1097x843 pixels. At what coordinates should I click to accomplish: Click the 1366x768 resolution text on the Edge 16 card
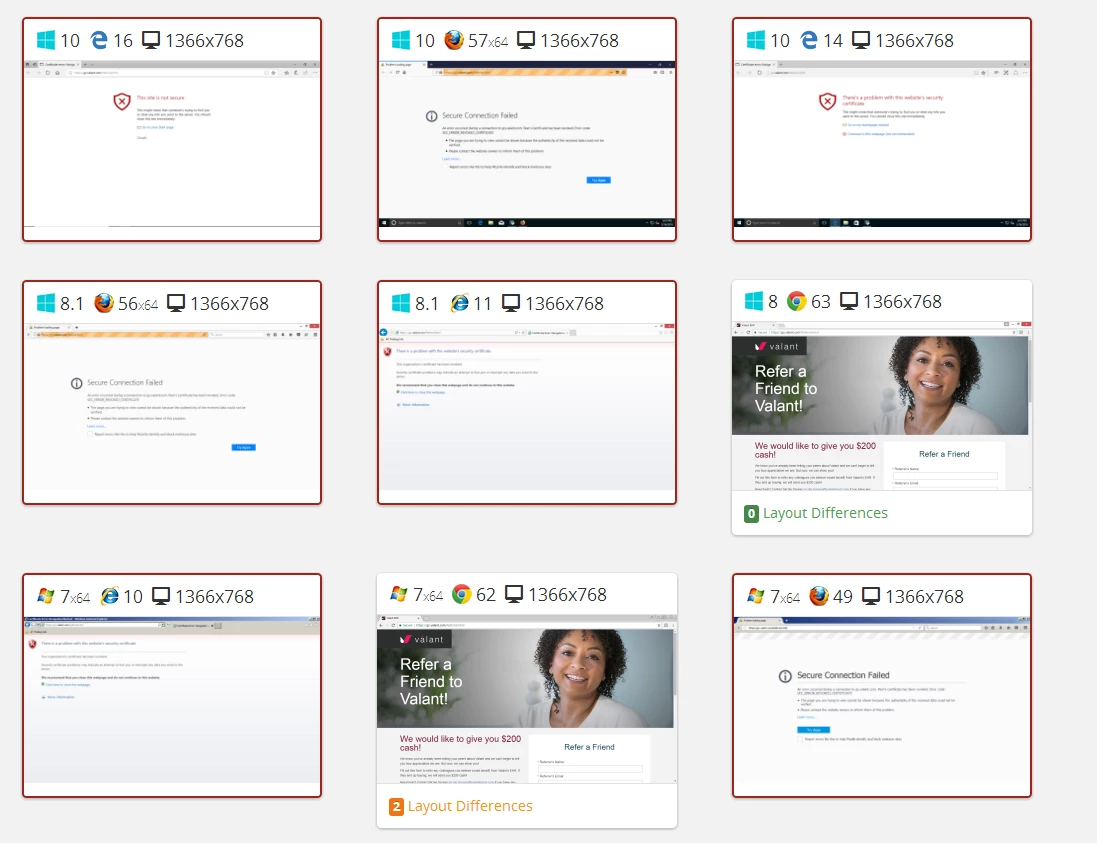[204, 41]
